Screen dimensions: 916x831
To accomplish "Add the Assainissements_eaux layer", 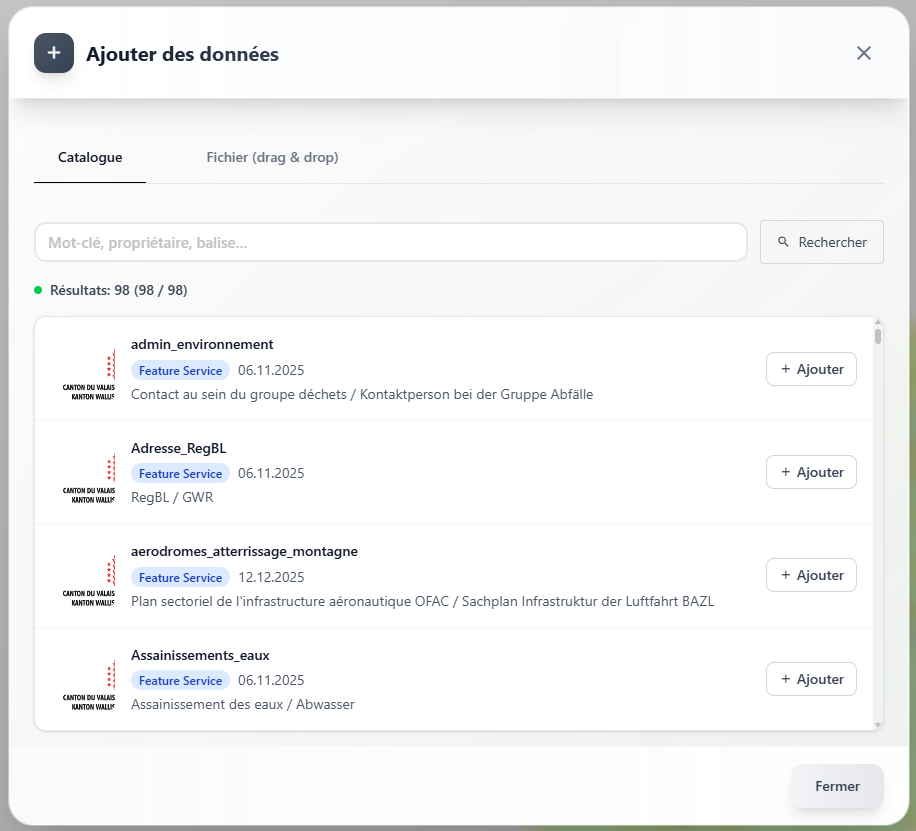I will [x=811, y=679].
